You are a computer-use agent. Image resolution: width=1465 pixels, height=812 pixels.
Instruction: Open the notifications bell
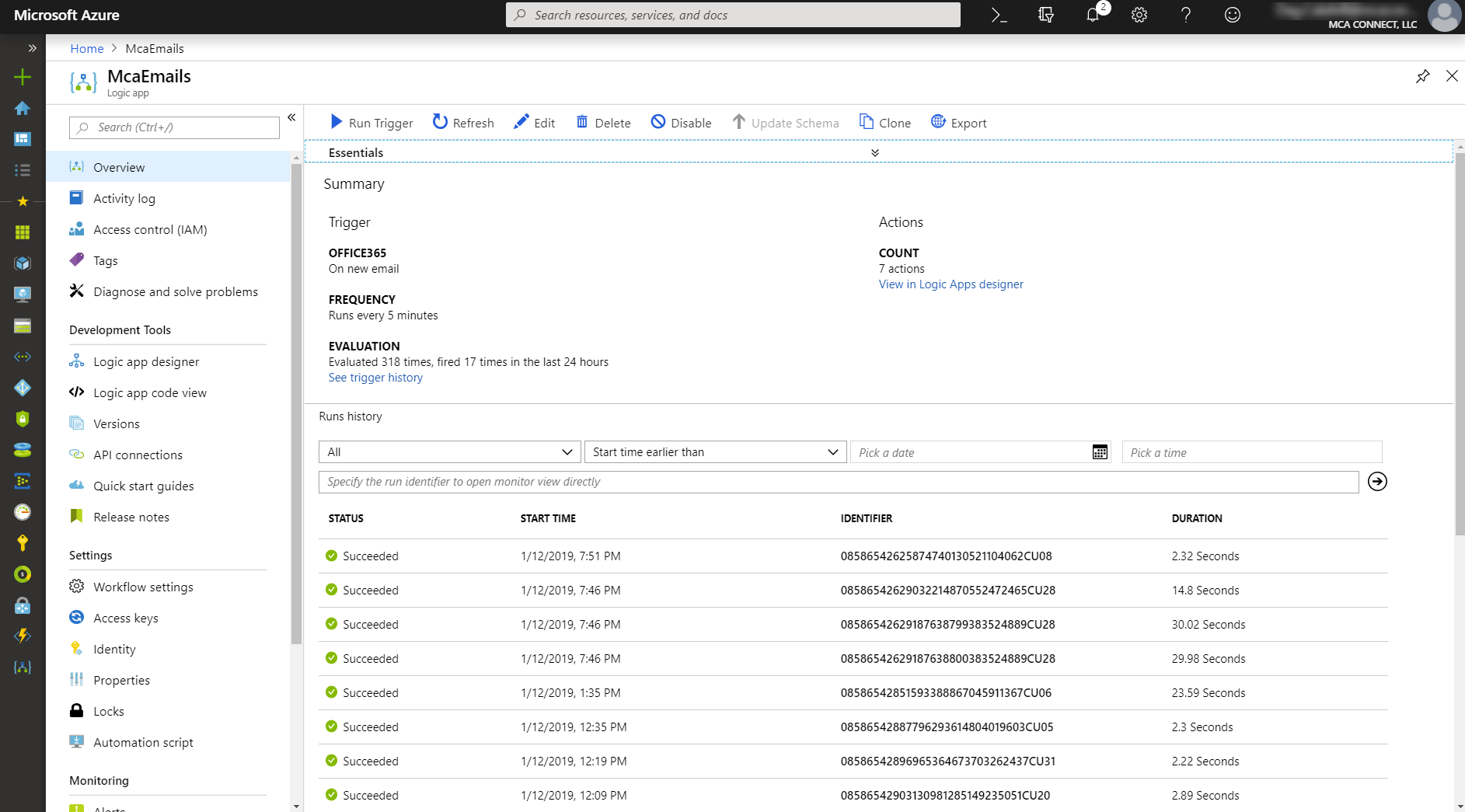point(1092,15)
